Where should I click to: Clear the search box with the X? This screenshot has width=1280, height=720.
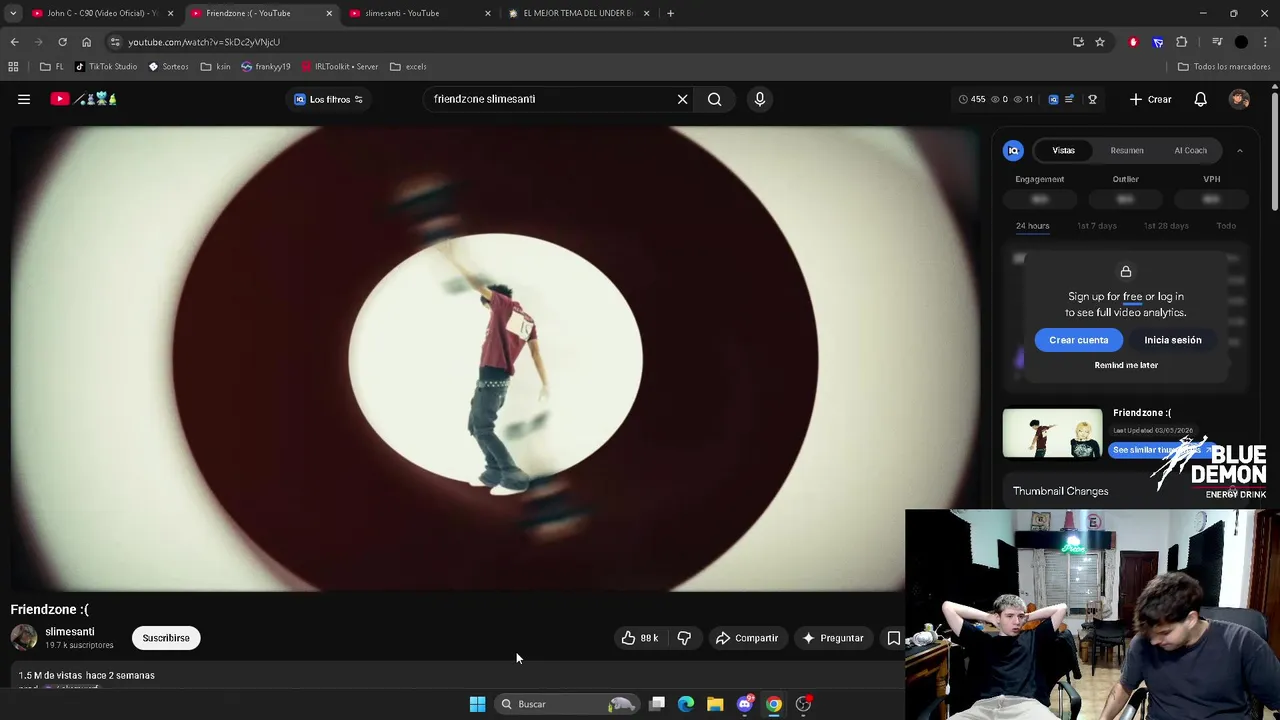click(x=683, y=99)
